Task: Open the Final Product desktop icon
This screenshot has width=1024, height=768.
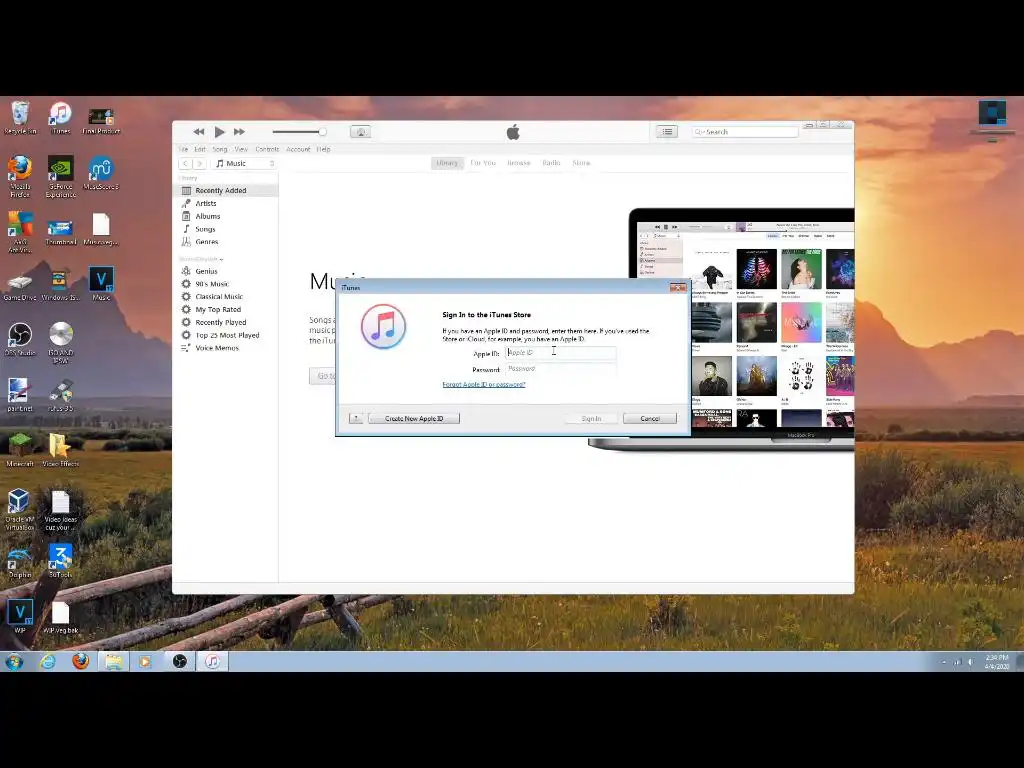Action: click(101, 120)
